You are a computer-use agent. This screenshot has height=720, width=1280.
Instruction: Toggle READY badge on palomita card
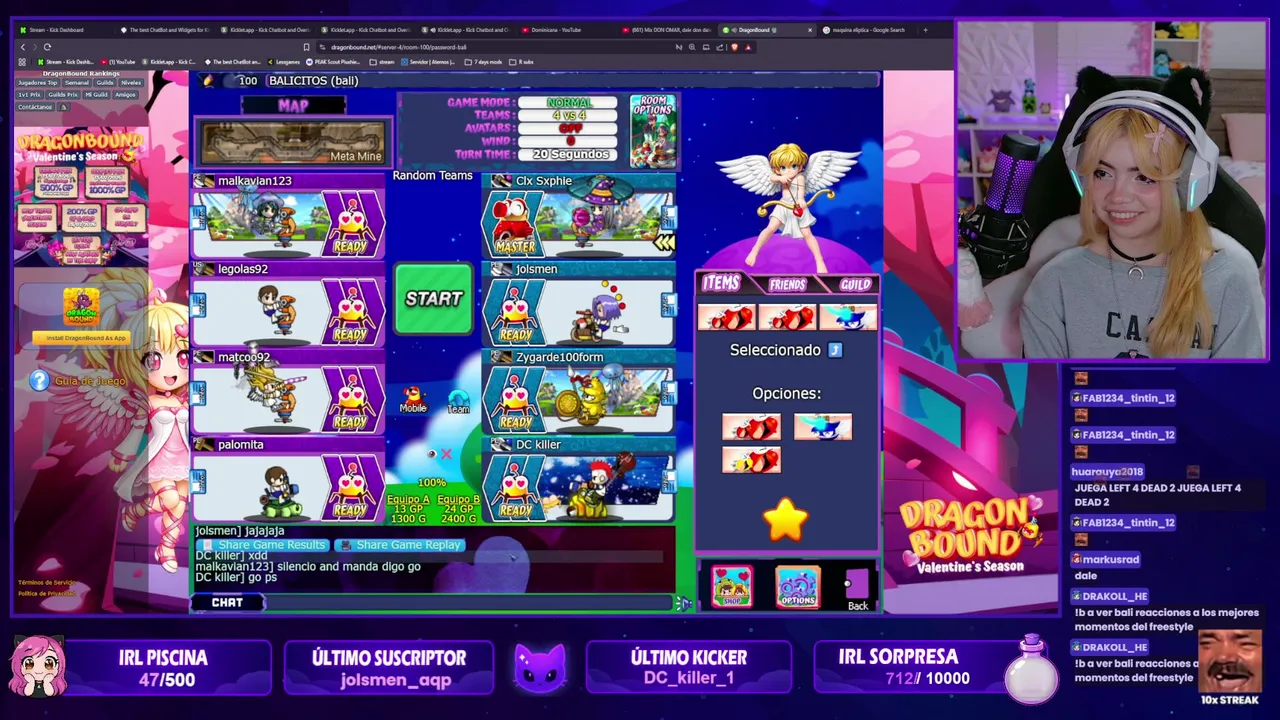351,489
